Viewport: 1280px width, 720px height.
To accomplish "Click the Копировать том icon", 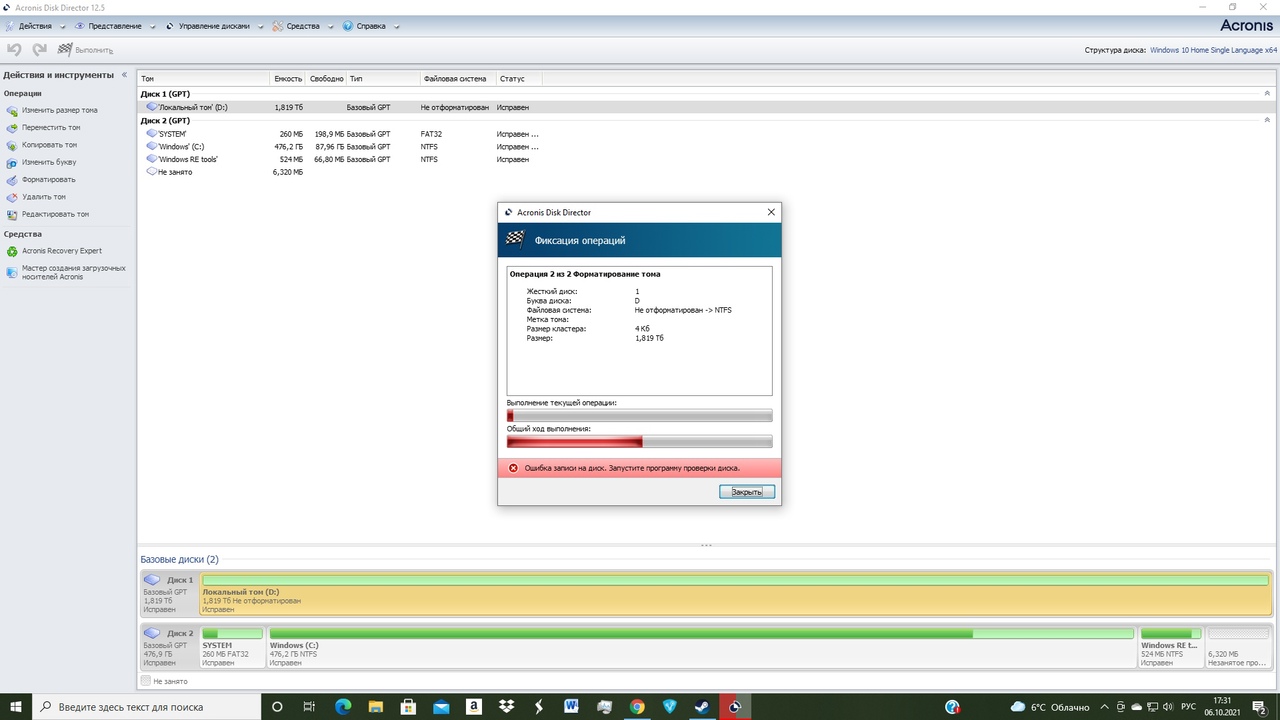I will pyautogui.click(x=12, y=145).
